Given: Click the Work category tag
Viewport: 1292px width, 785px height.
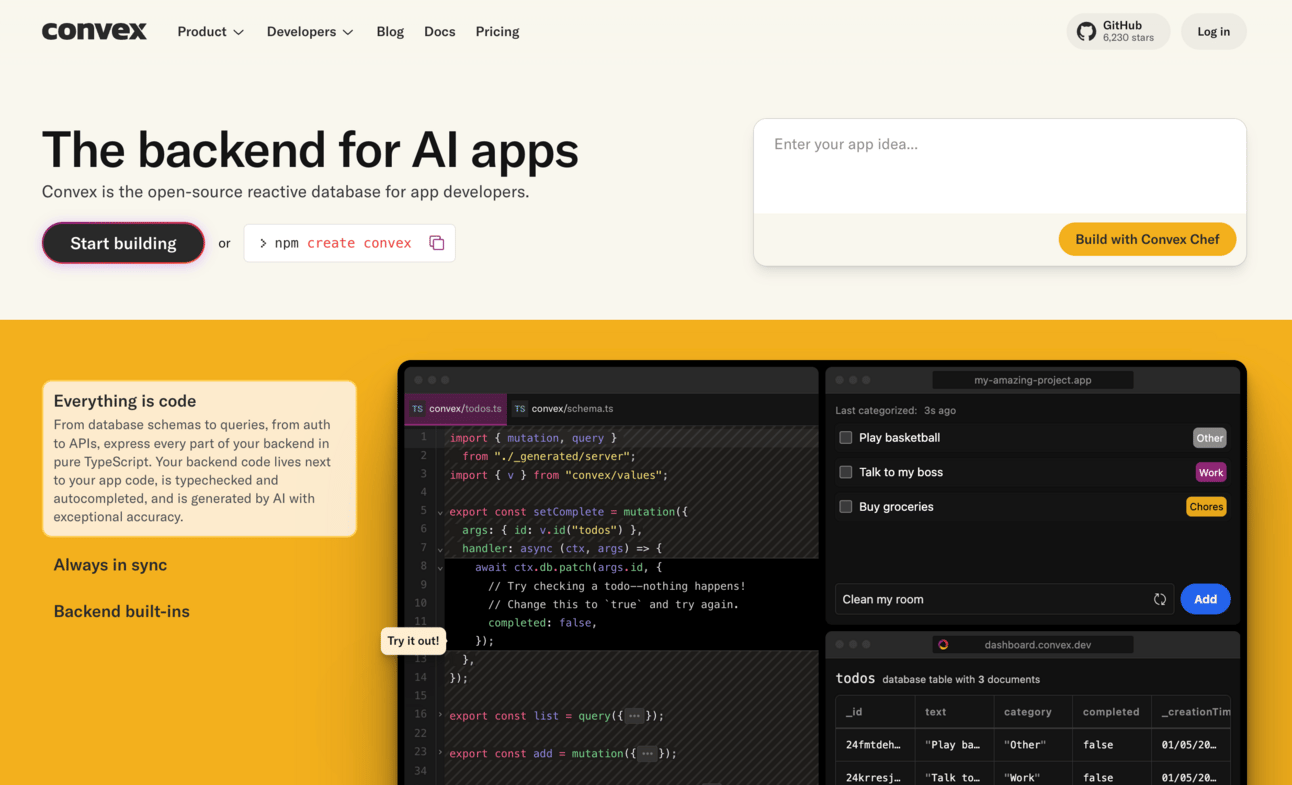Looking at the screenshot, I should point(1211,472).
